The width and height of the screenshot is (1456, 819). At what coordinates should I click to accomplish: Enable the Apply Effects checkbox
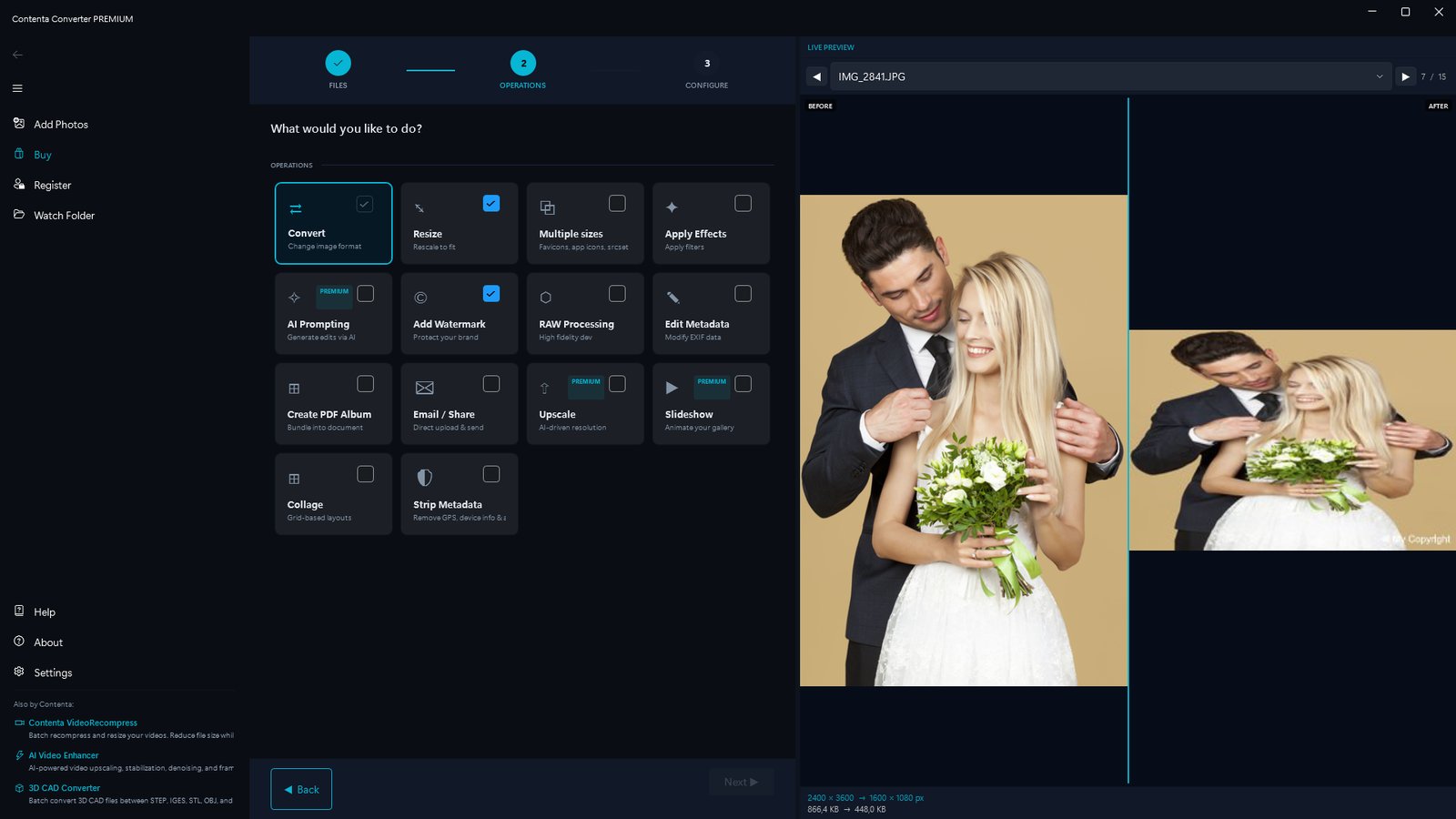coord(743,204)
